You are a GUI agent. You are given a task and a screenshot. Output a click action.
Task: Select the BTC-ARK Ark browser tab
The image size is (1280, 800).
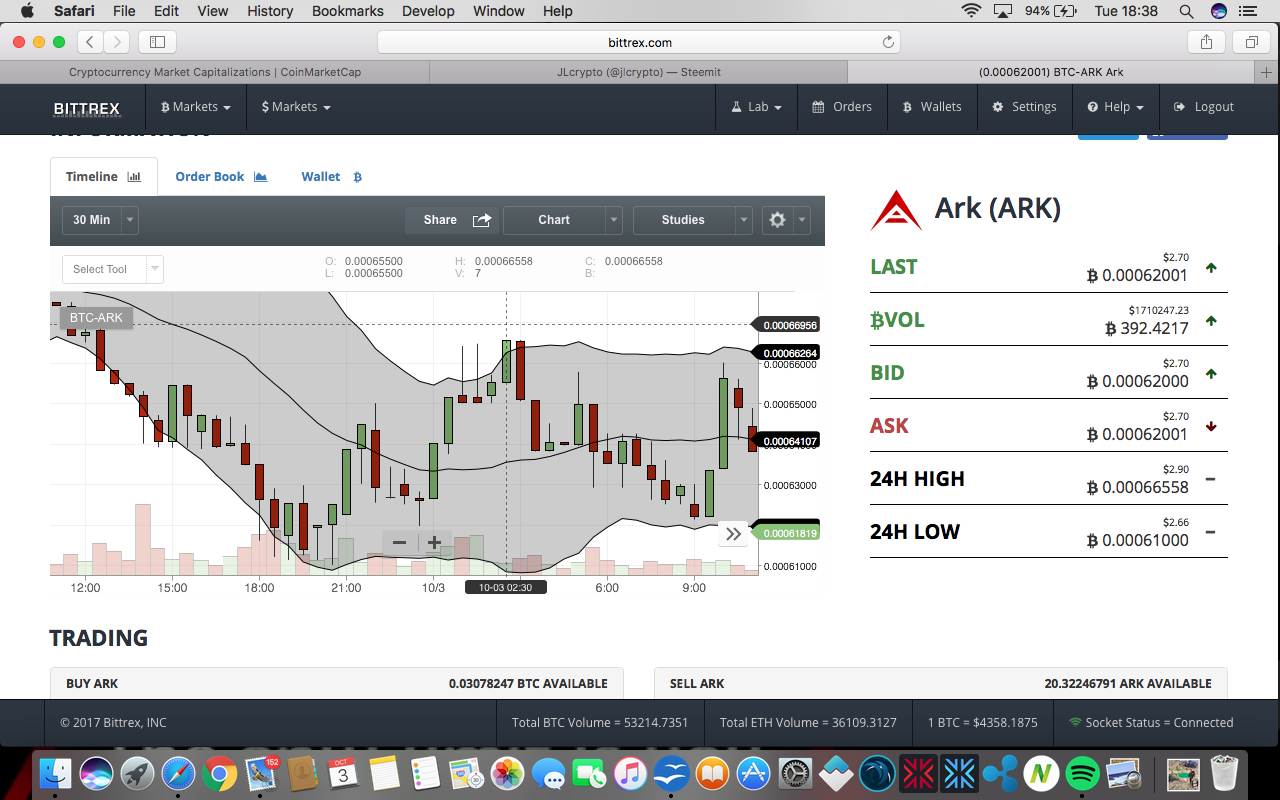pyautogui.click(x=1051, y=72)
